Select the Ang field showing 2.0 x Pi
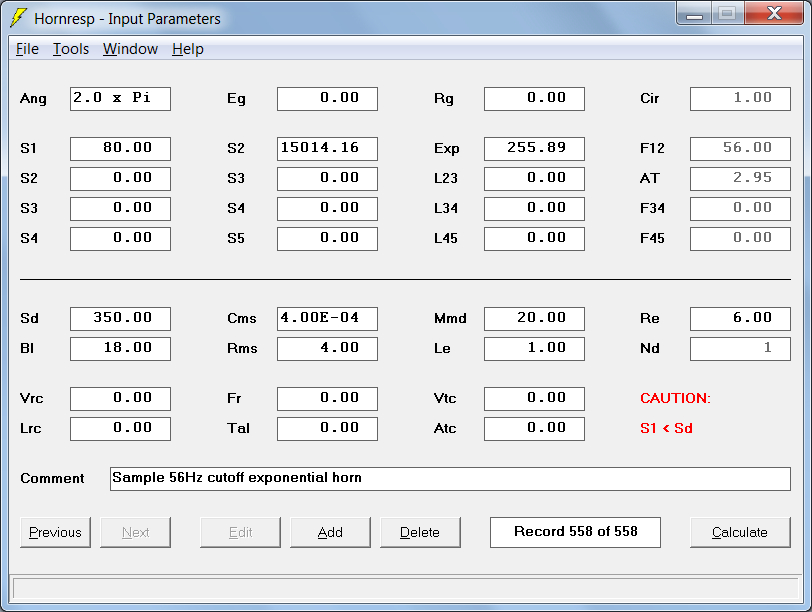The width and height of the screenshot is (812, 612). click(120, 98)
